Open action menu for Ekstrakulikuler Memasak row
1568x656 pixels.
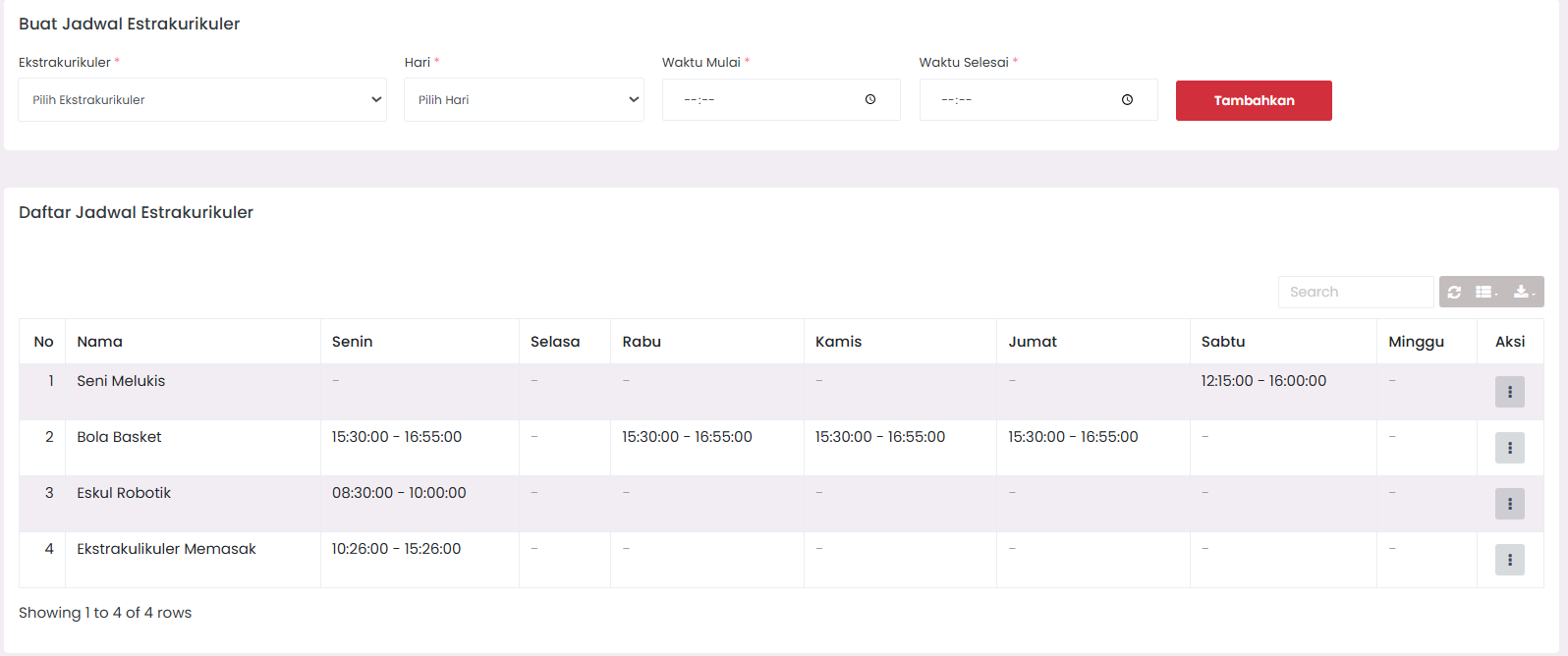click(x=1509, y=560)
